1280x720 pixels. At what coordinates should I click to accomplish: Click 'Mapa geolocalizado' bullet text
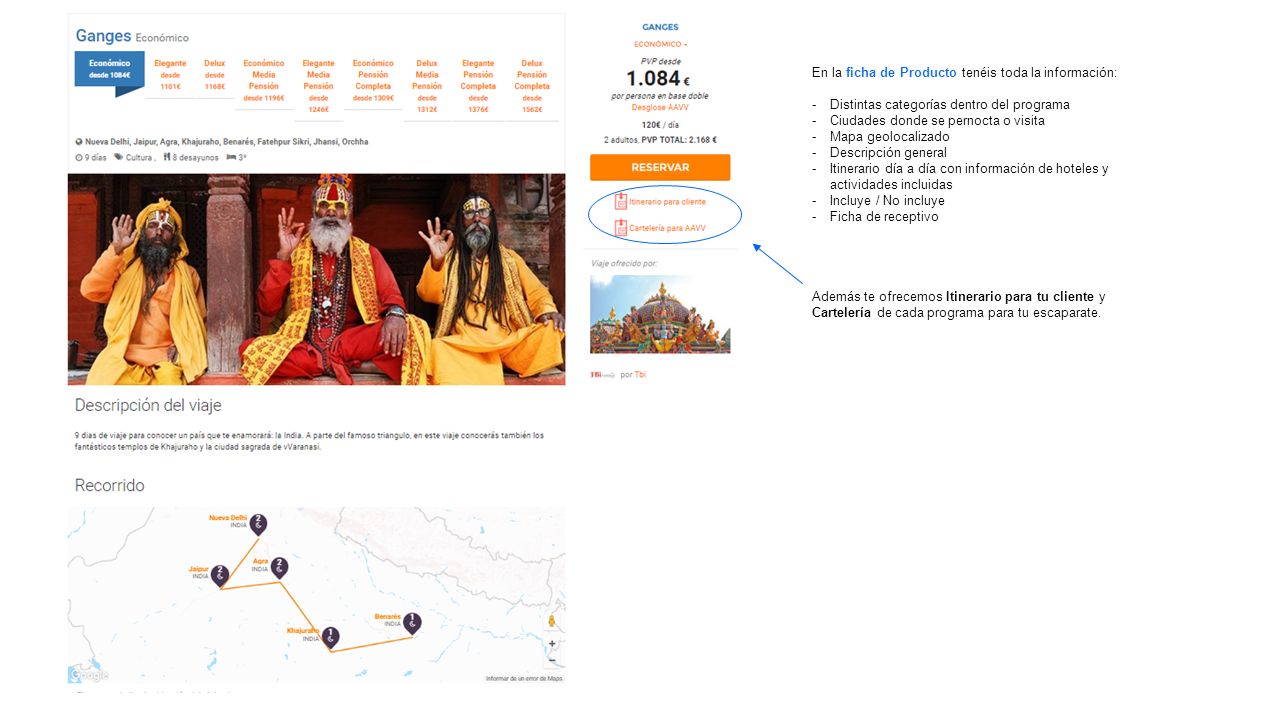(889, 137)
